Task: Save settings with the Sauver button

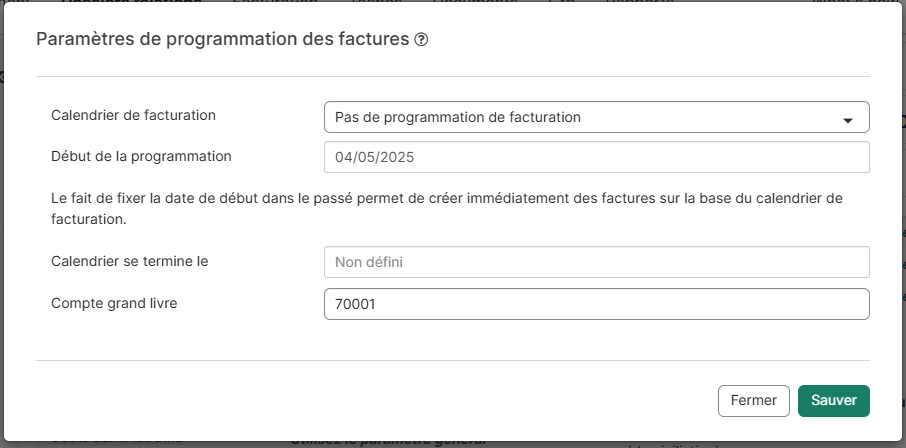Action: point(833,400)
